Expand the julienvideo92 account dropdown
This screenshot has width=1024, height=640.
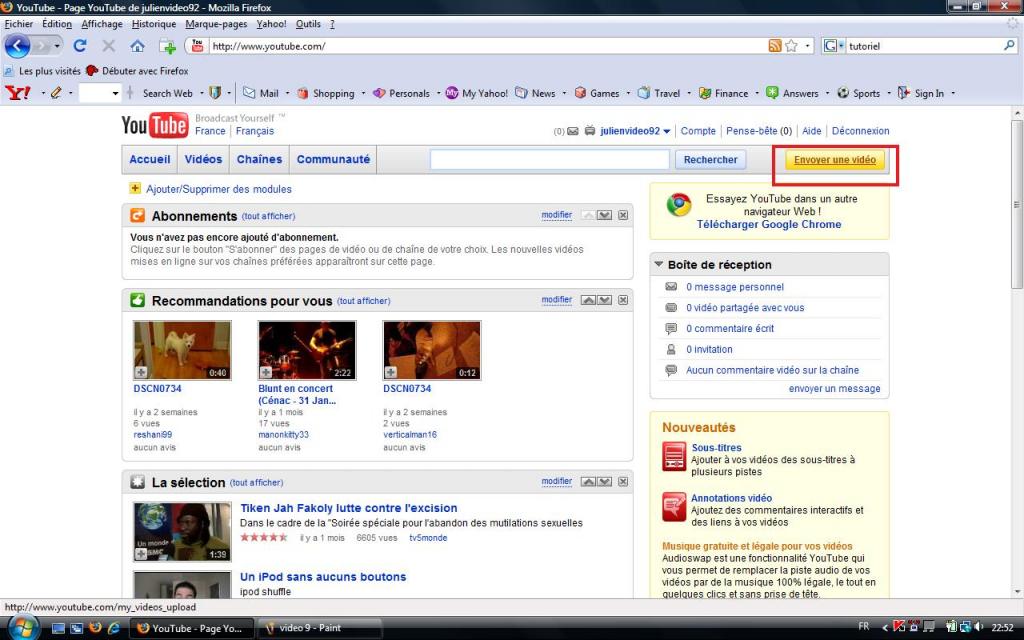click(x=667, y=131)
